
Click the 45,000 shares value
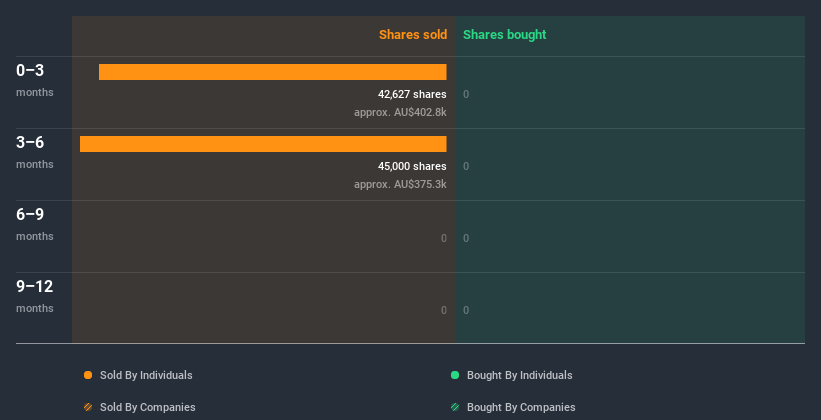(412, 166)
